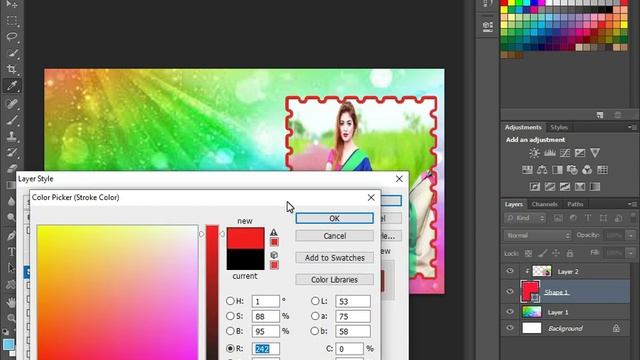Select the Clone Stamp tool
This screenshot has width=640, height=360.
(x=11, y=136)
